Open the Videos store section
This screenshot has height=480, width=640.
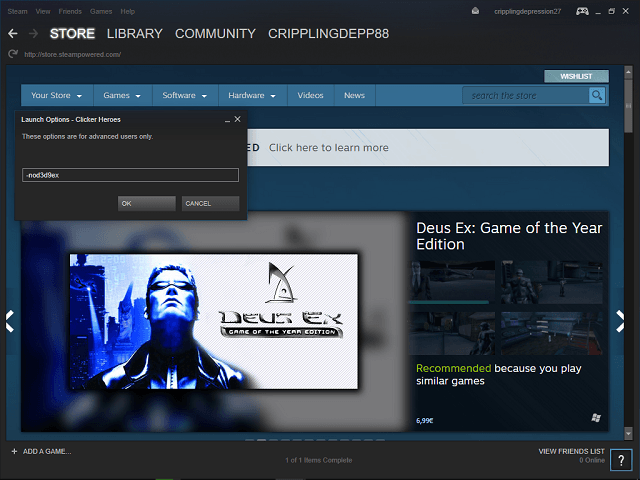311,96
